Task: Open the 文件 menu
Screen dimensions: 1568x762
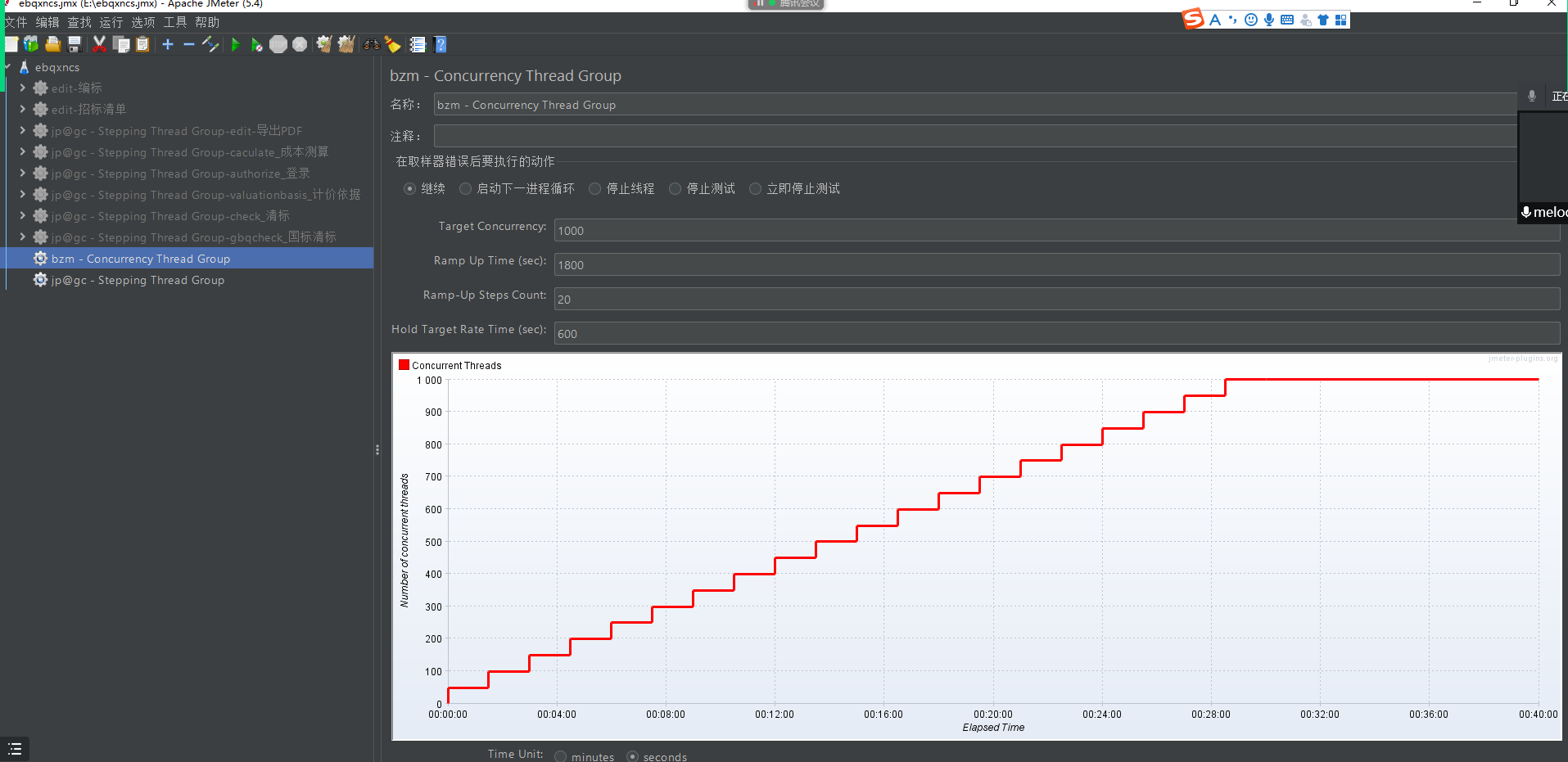Action: [x=16, y=22]
